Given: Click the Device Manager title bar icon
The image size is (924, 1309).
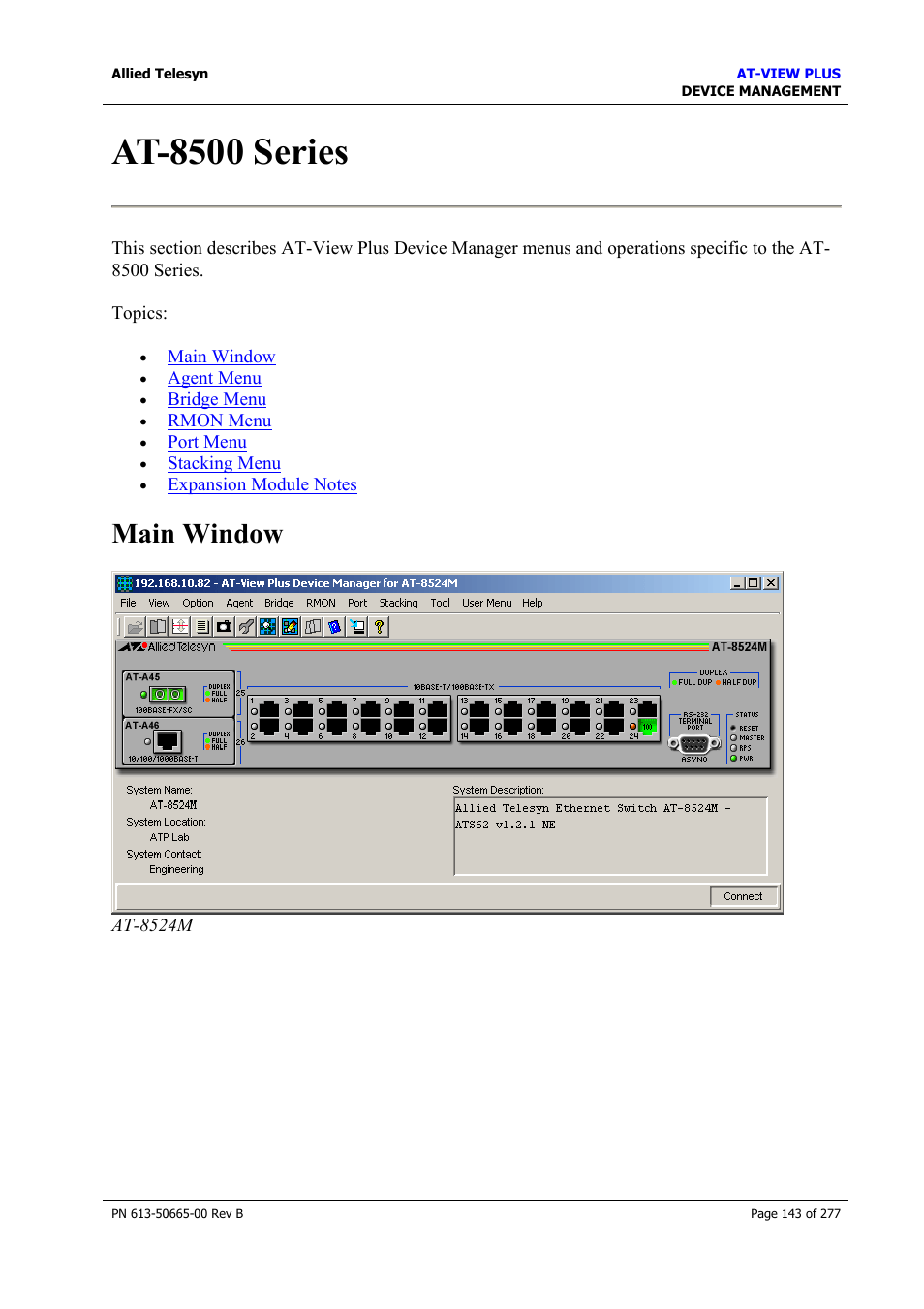Looking at the screenshot, I should coord(124,583).
